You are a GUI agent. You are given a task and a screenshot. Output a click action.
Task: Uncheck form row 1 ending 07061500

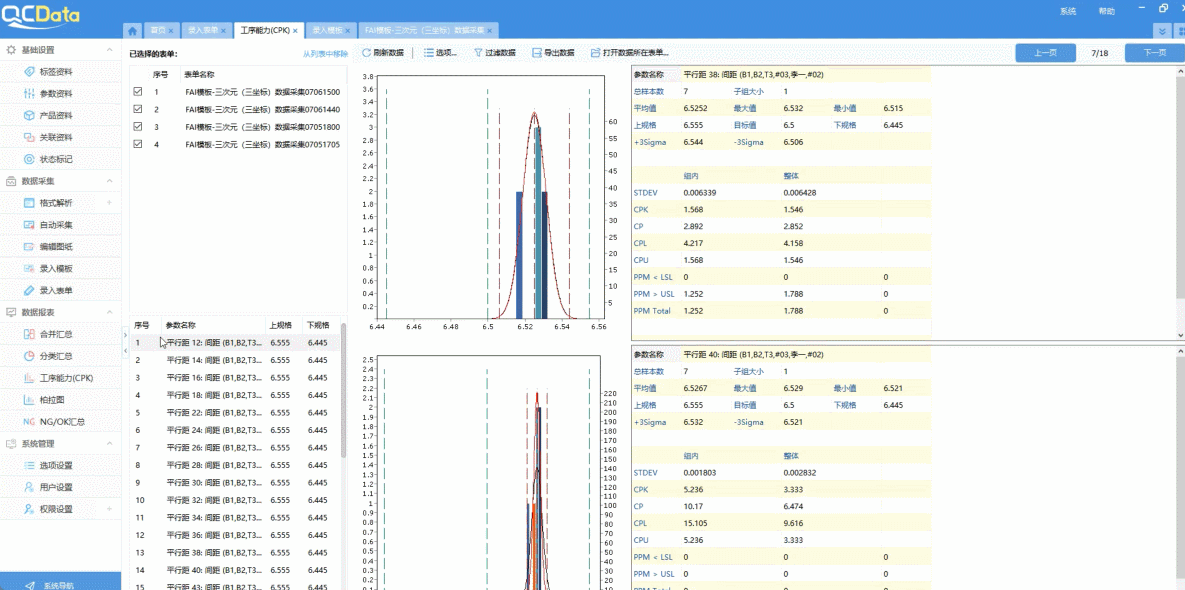point(138,92)
